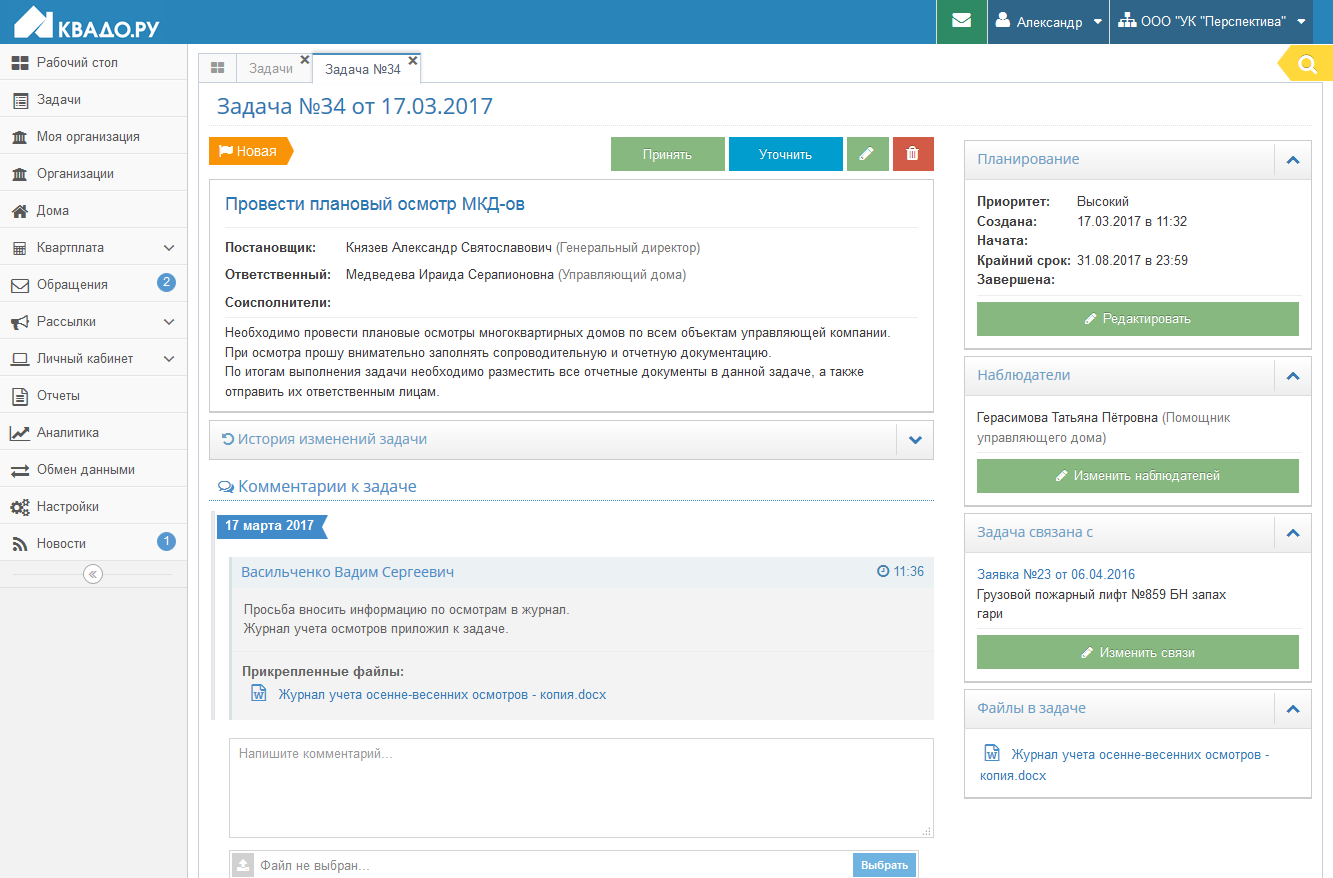Click the Отчеты document icon
Screen dimensions: 1333x878
20,396
